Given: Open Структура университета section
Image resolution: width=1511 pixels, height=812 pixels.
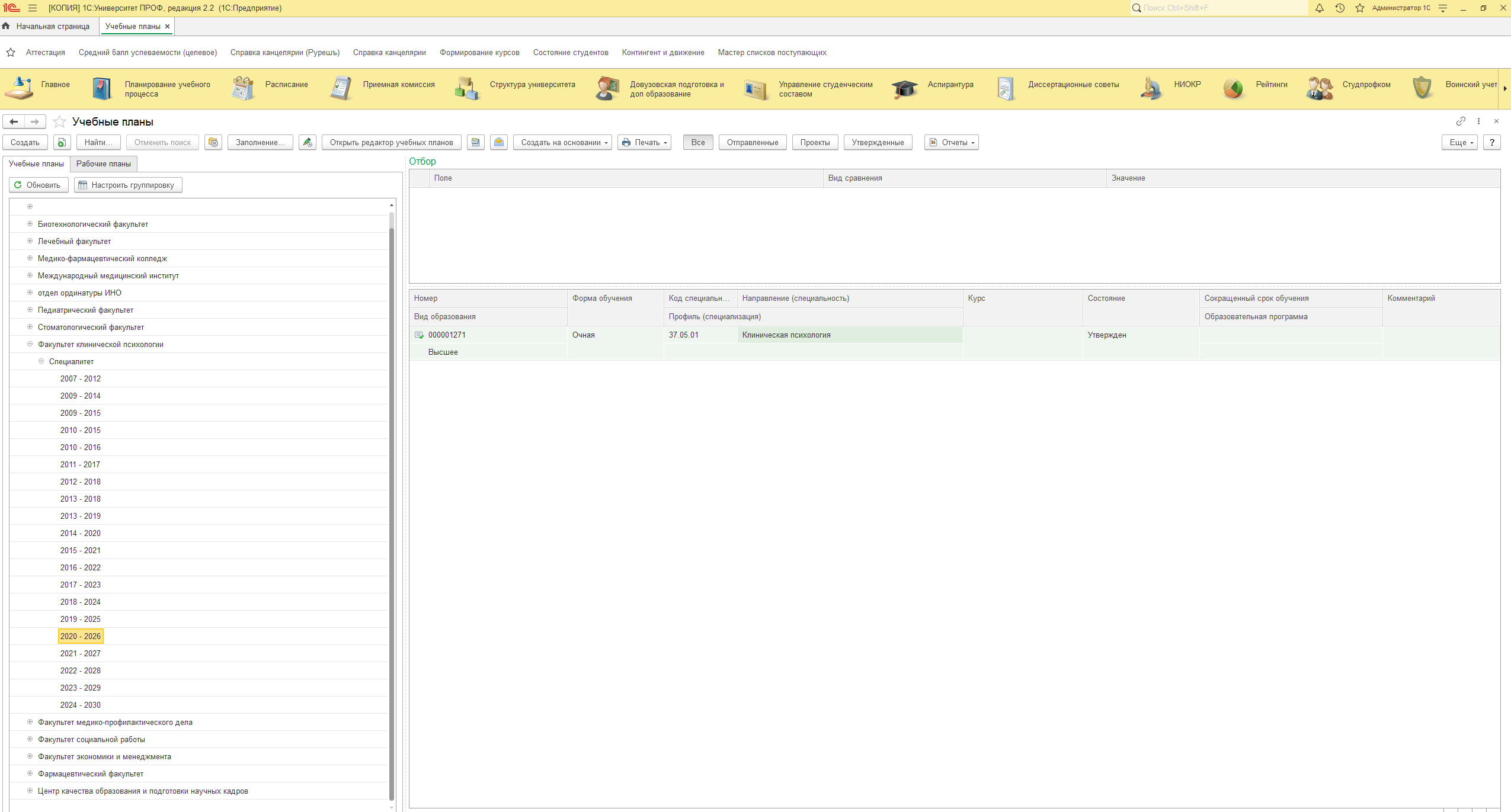Looking at the screenshot, I should pos(515,88).
